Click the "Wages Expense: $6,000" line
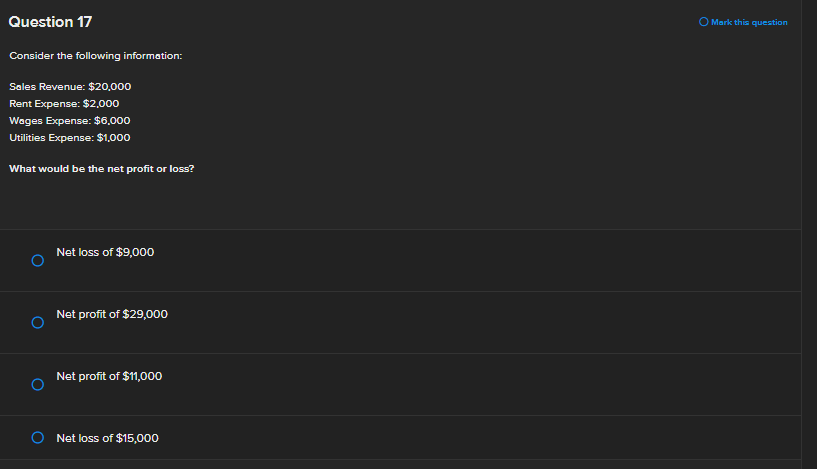This screenshot has width=817, height=469. (x=69, y=121)
